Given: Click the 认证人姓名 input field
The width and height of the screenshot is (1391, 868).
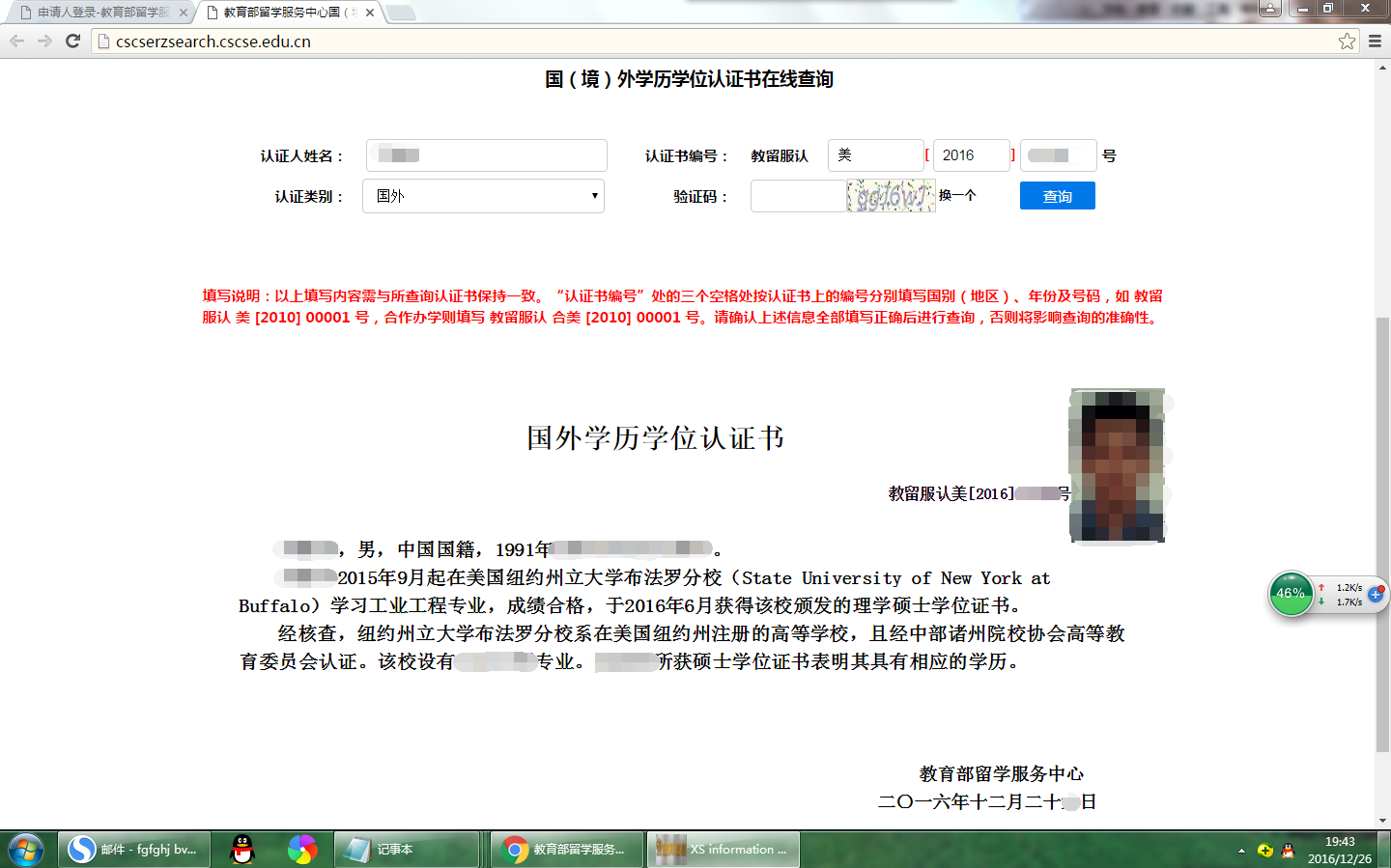Looking at the screenshot, I should [x=487, y=155].
